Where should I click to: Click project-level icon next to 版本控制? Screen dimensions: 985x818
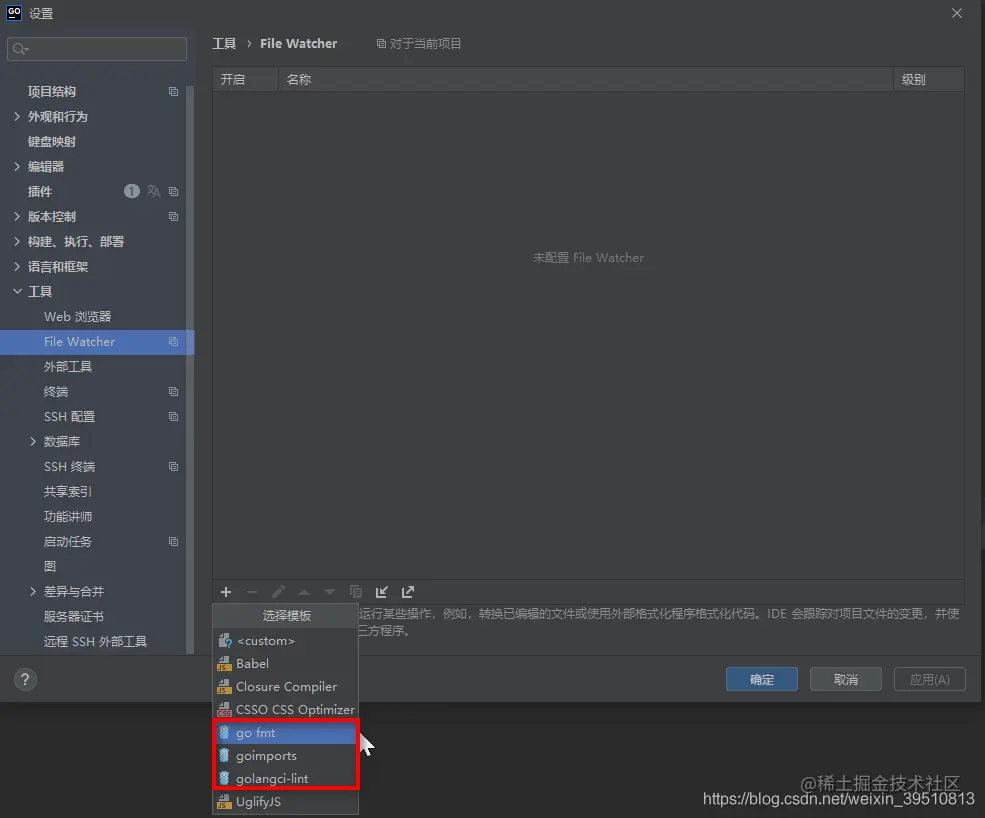pyautogui.click(x=173, y=217)
